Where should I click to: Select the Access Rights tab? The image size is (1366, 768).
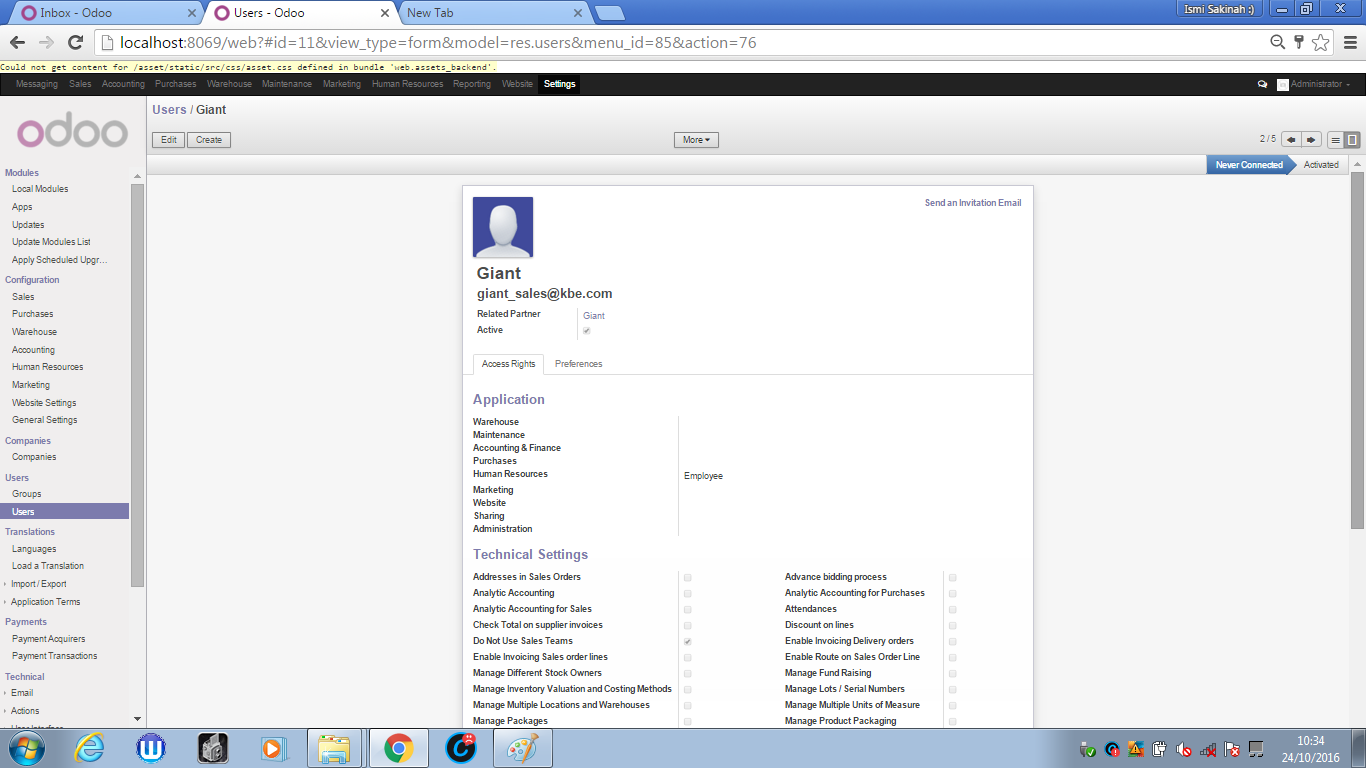pyautogui.click(x=509, y=364)
